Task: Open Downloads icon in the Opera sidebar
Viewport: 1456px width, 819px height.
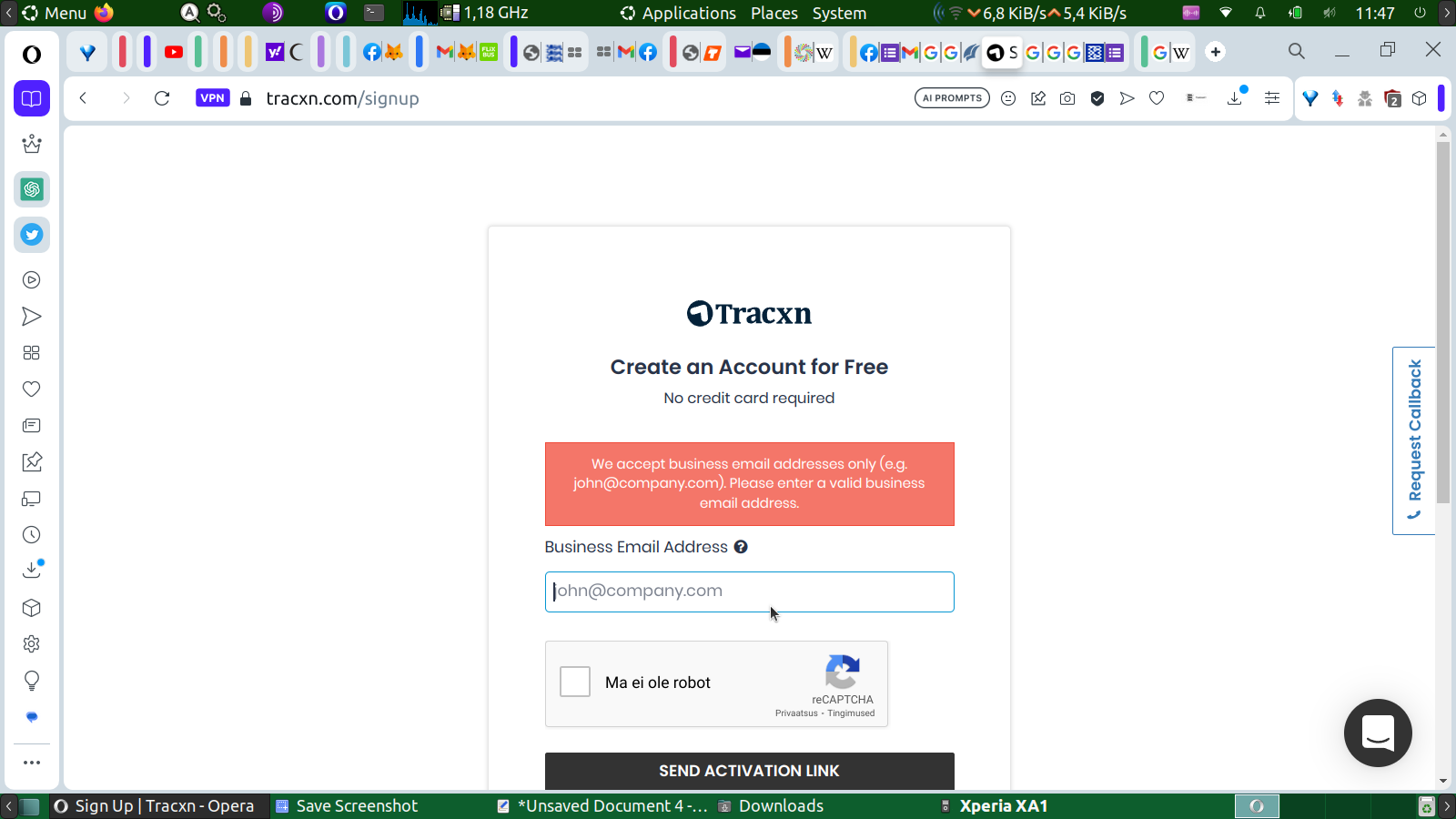Action: (32, 570)
